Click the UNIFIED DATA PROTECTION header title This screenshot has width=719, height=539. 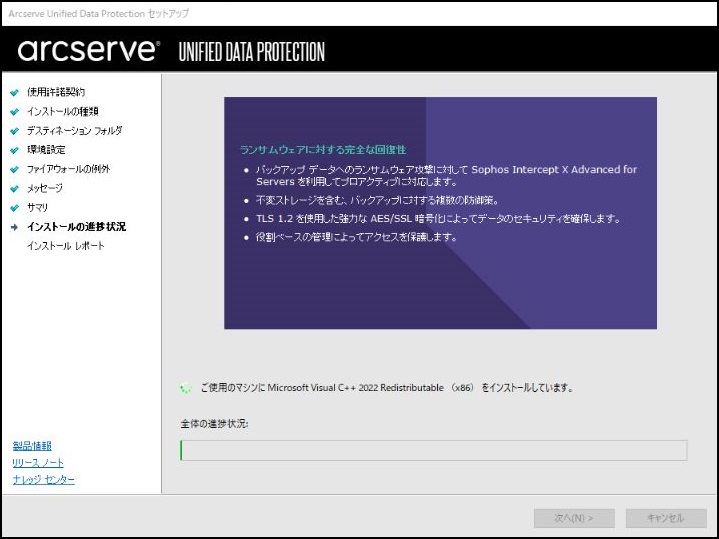[252, 51]
